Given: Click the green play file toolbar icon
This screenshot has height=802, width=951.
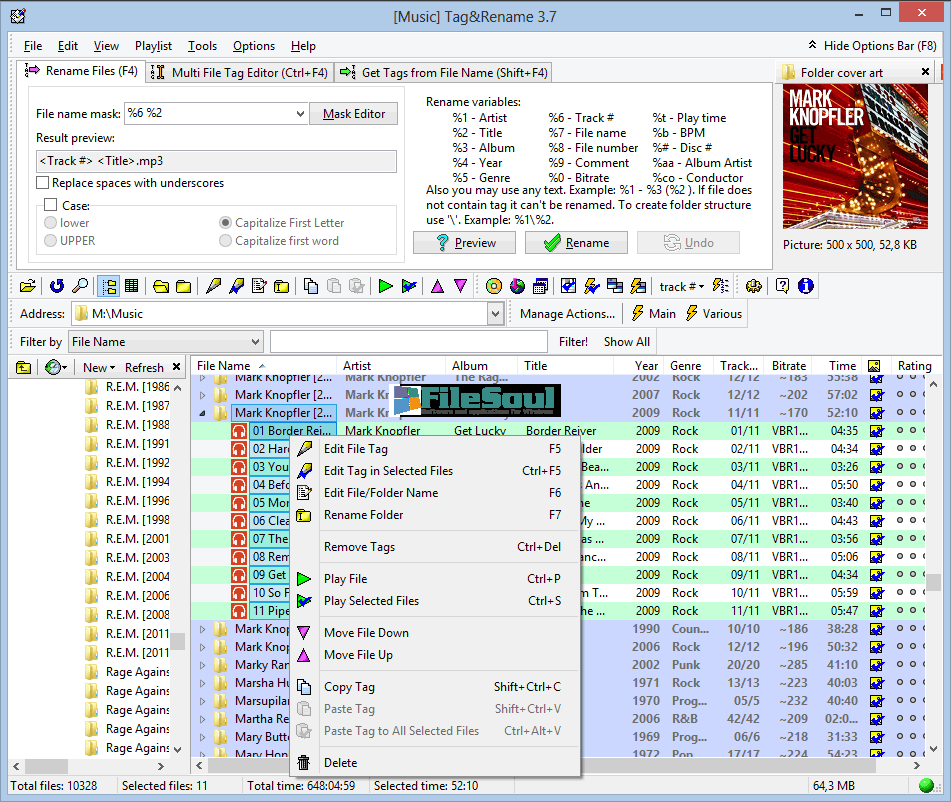Looking at the screenshot, I should pyautogui.click(x=385, y=286).
